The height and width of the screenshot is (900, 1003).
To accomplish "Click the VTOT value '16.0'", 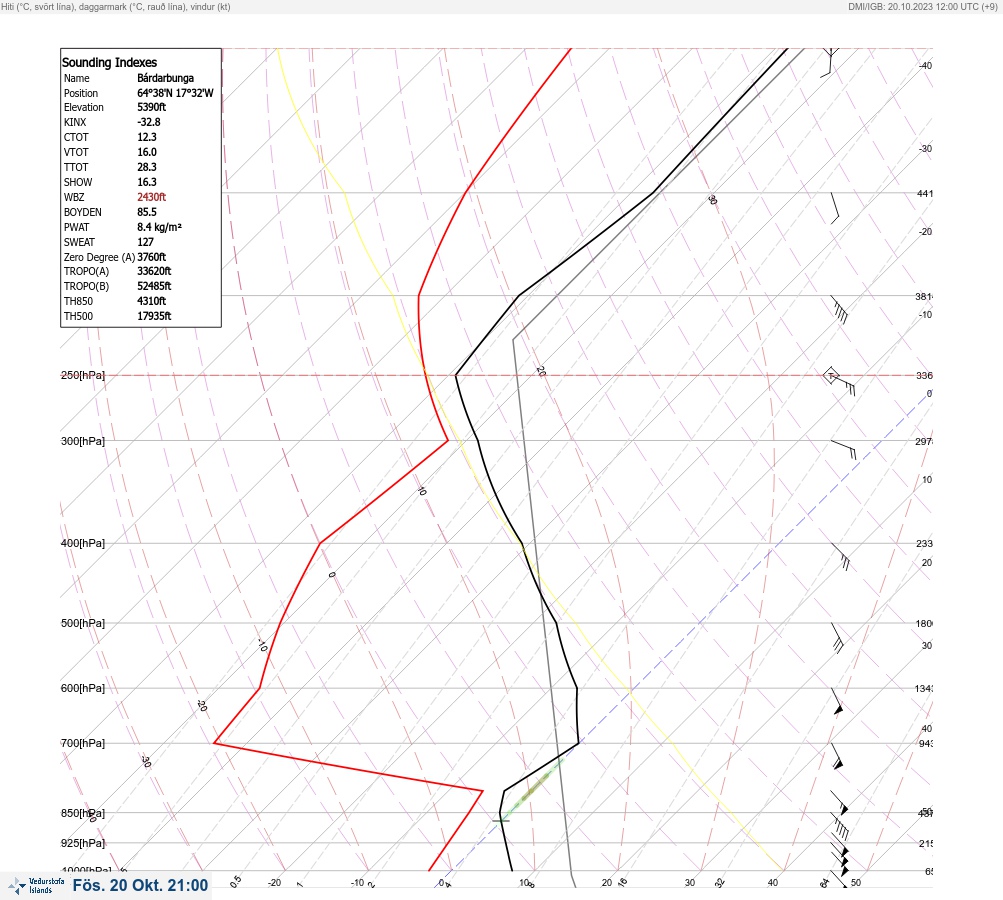I will click(147, 152).
